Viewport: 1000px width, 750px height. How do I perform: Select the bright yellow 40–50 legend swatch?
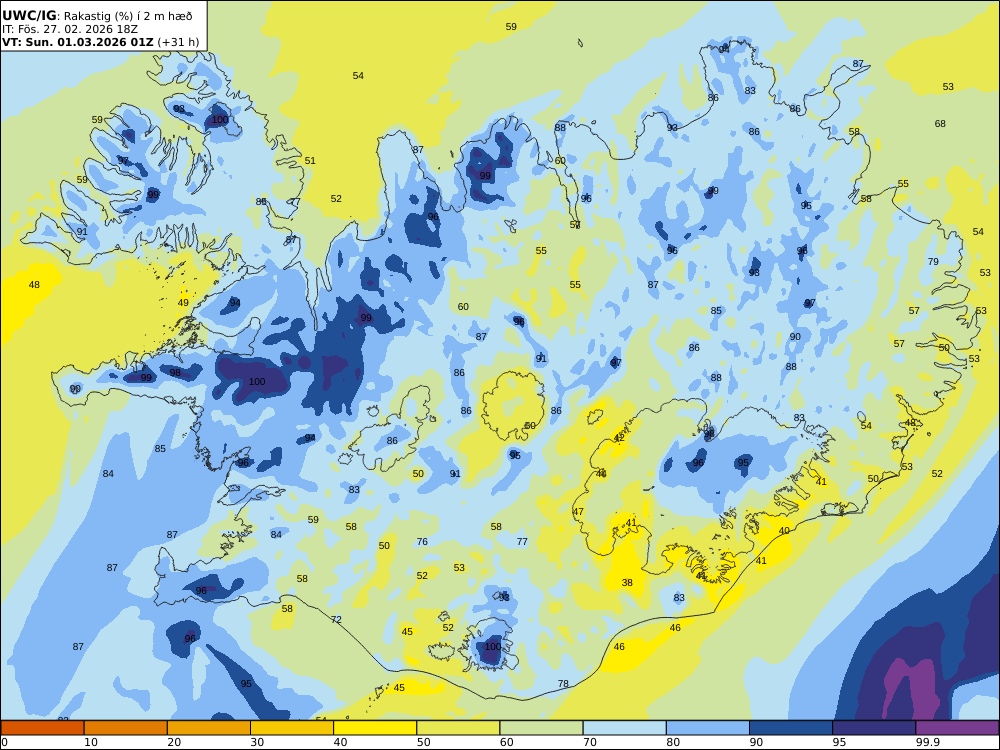point(375,728)
